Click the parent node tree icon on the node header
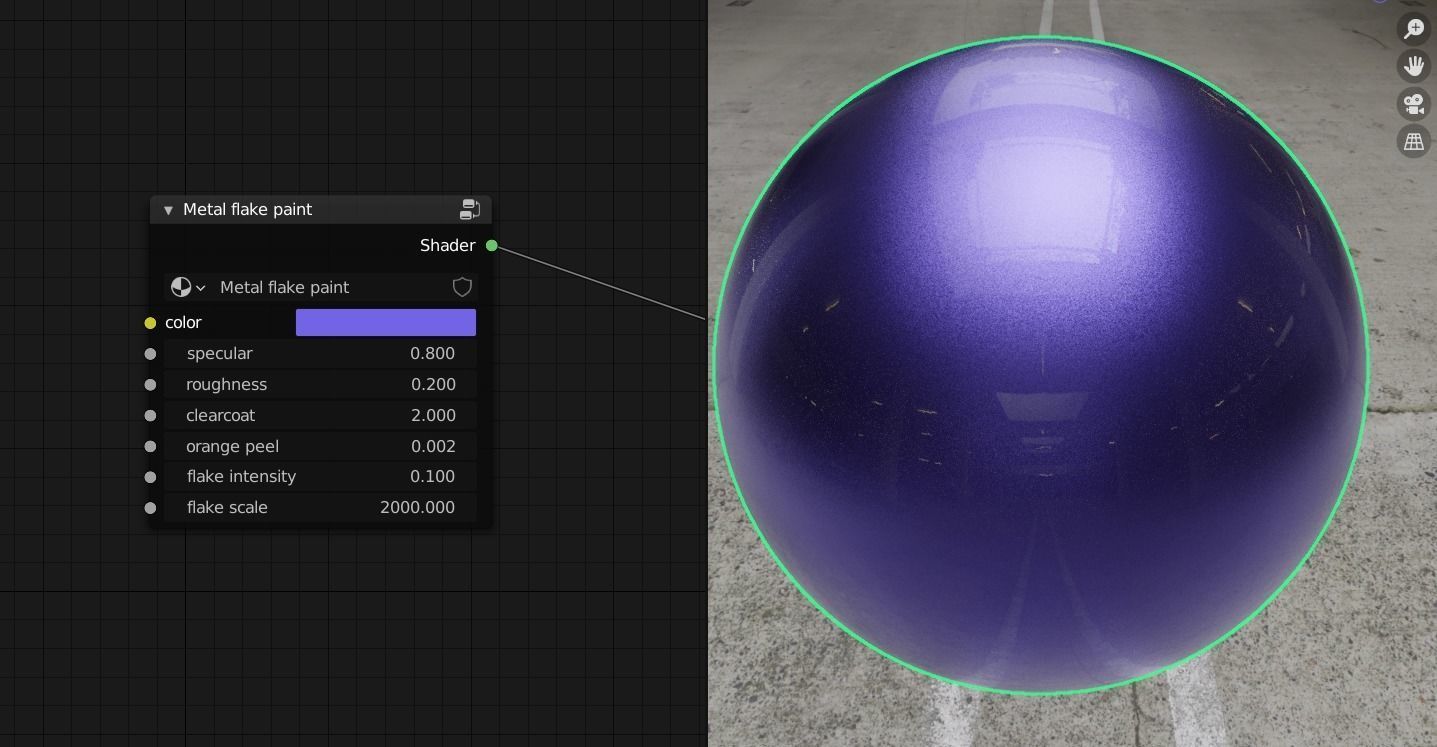Screen dimensions: 1437x747 coord(469,209)
